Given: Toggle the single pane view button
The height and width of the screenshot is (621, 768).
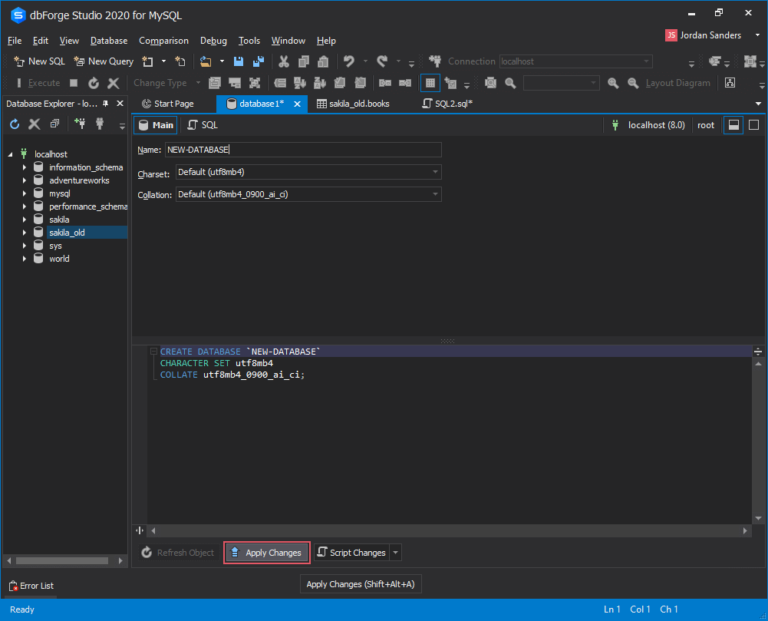Looking at the screenshot, I should 754,125.
